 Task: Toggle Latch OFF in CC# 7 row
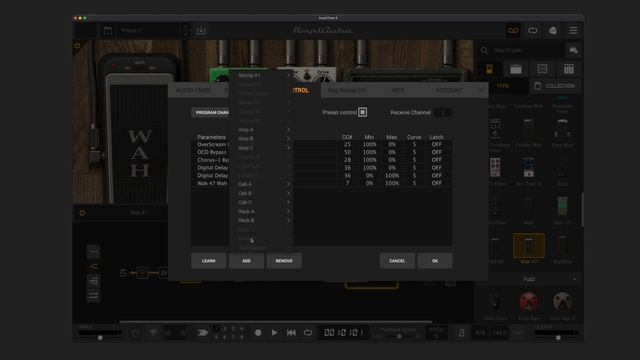click(x=436, y=183)
